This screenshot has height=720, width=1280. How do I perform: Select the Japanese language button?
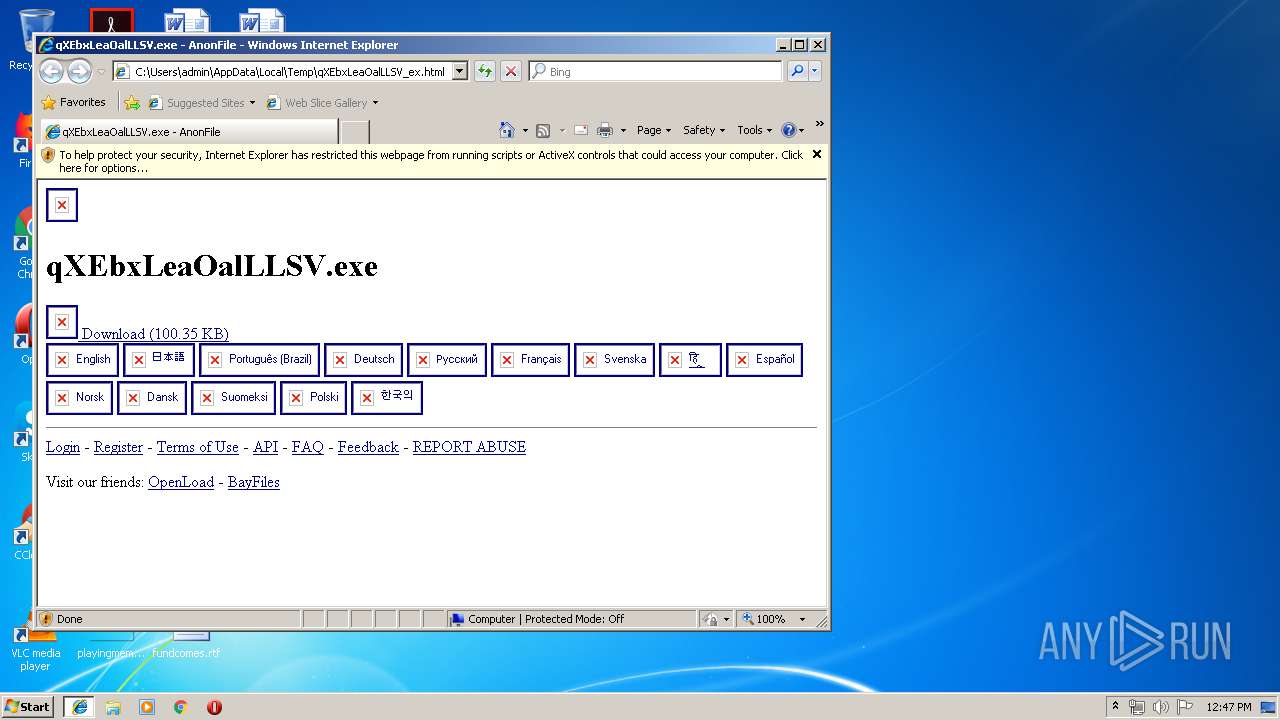159,359
